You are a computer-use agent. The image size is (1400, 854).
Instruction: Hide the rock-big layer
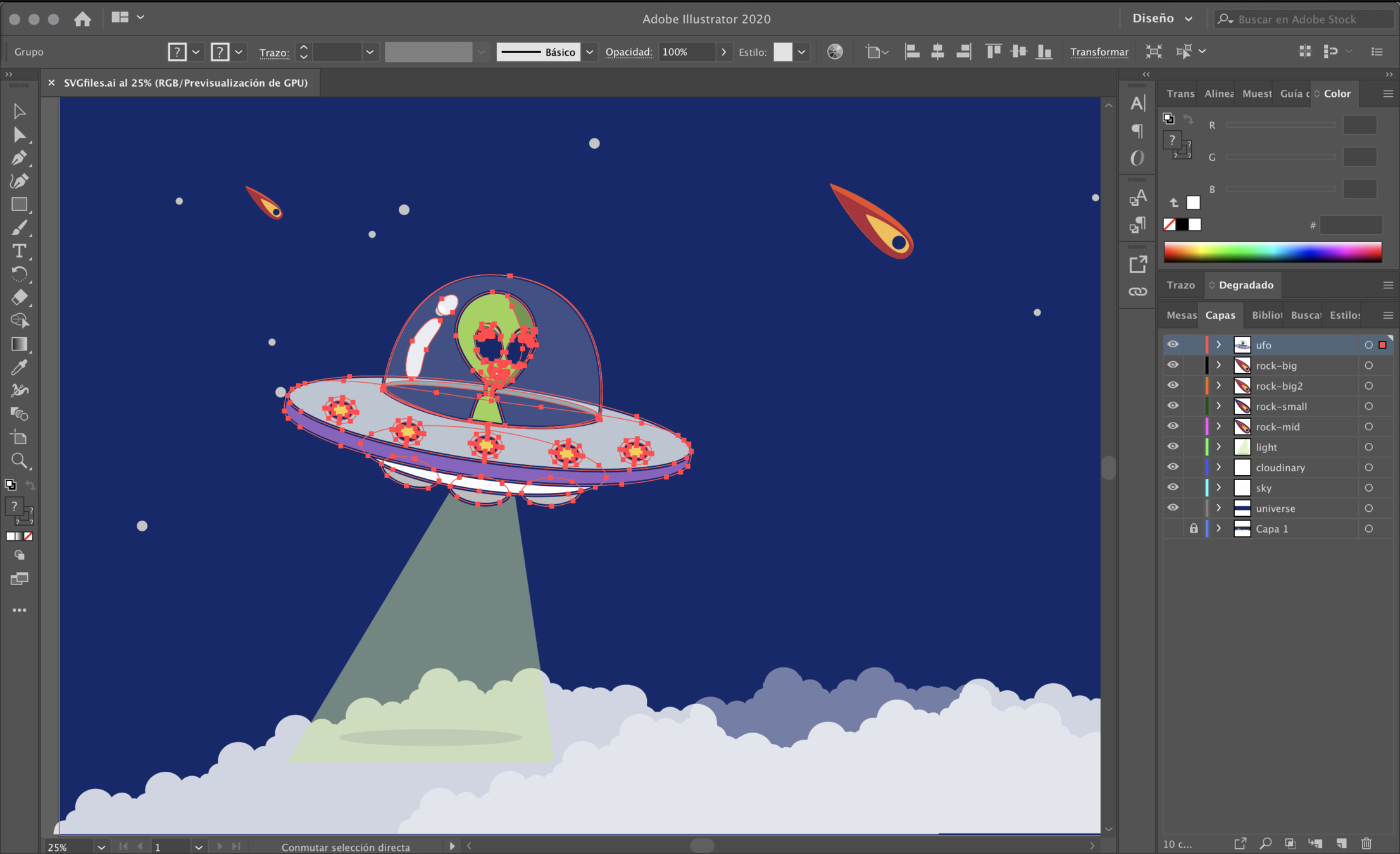coord(1173,365)
